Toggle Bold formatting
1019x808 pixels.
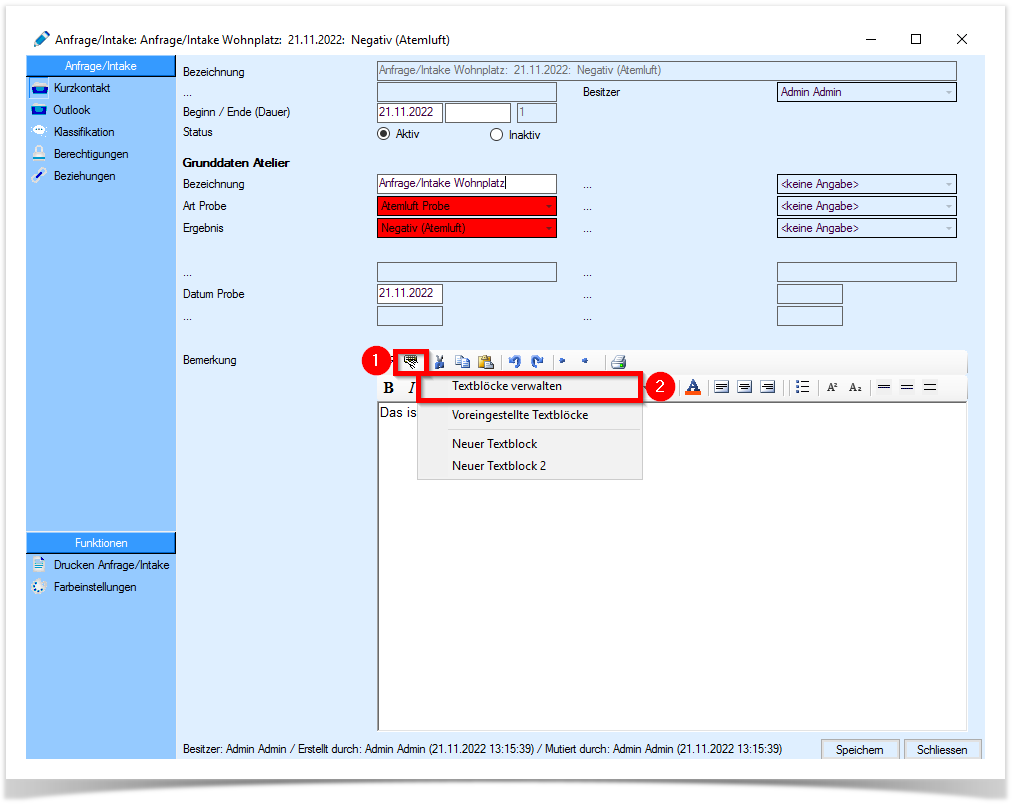tap(389, 387)
